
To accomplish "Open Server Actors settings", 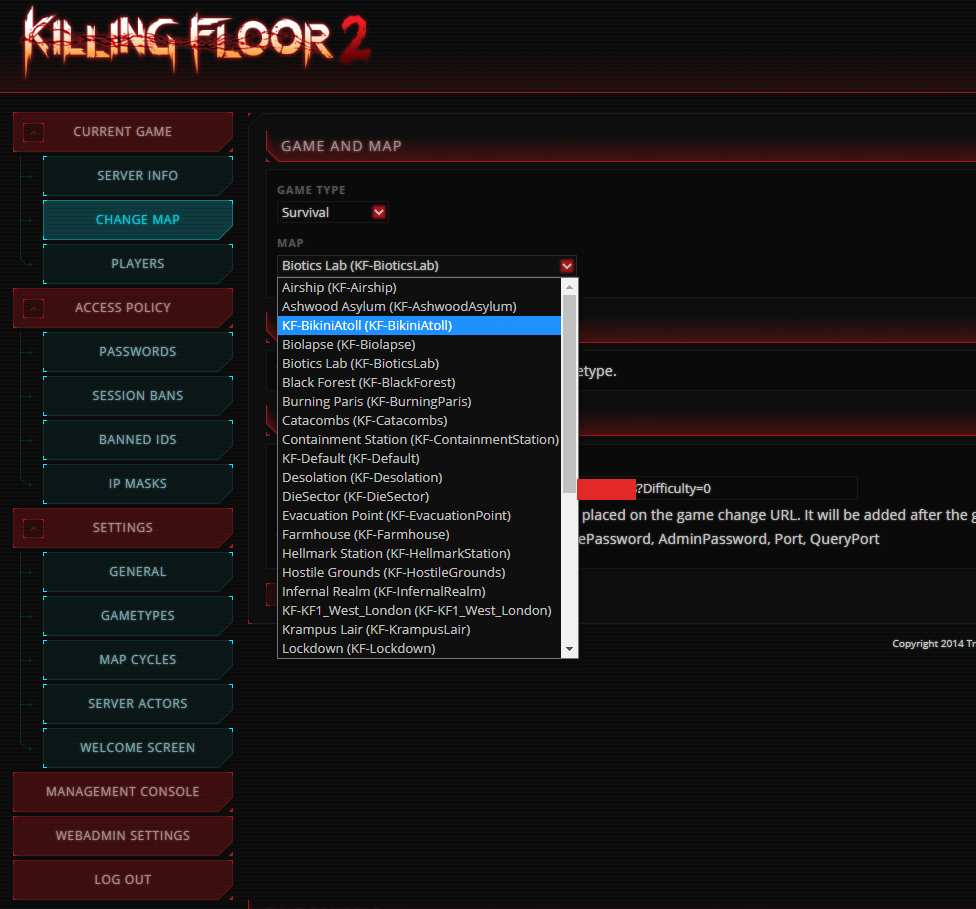I will (138, 704).
